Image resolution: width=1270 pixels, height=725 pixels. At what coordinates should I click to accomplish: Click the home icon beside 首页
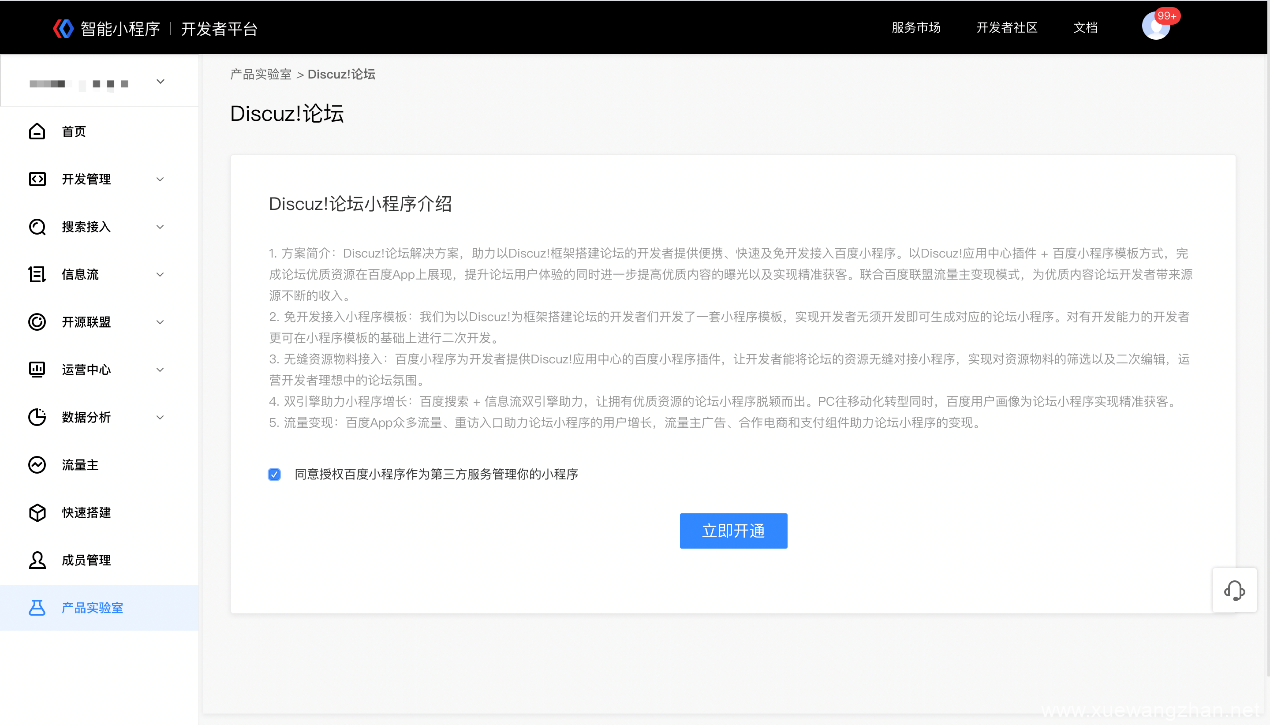(37, 132)
